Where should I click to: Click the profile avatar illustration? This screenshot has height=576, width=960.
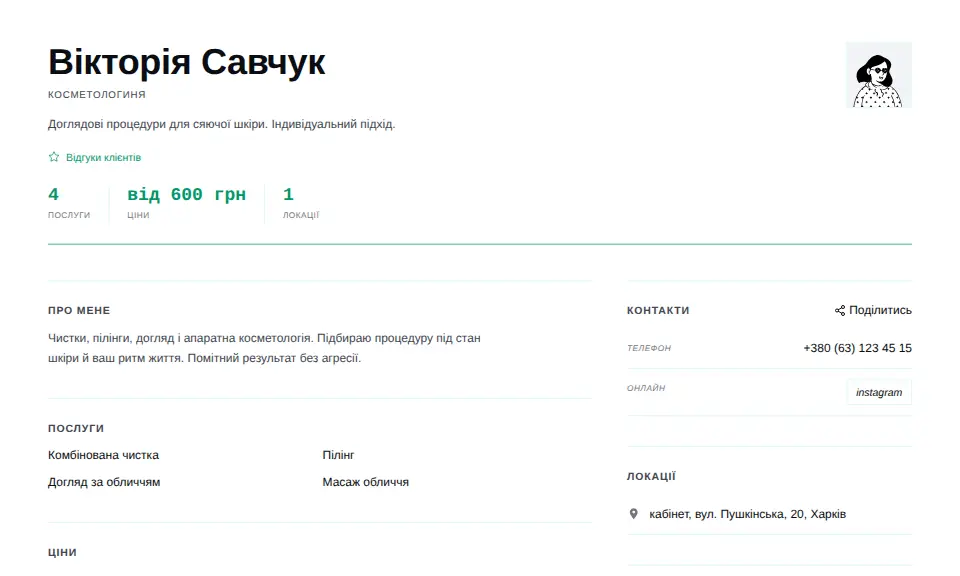pos(879,75)
